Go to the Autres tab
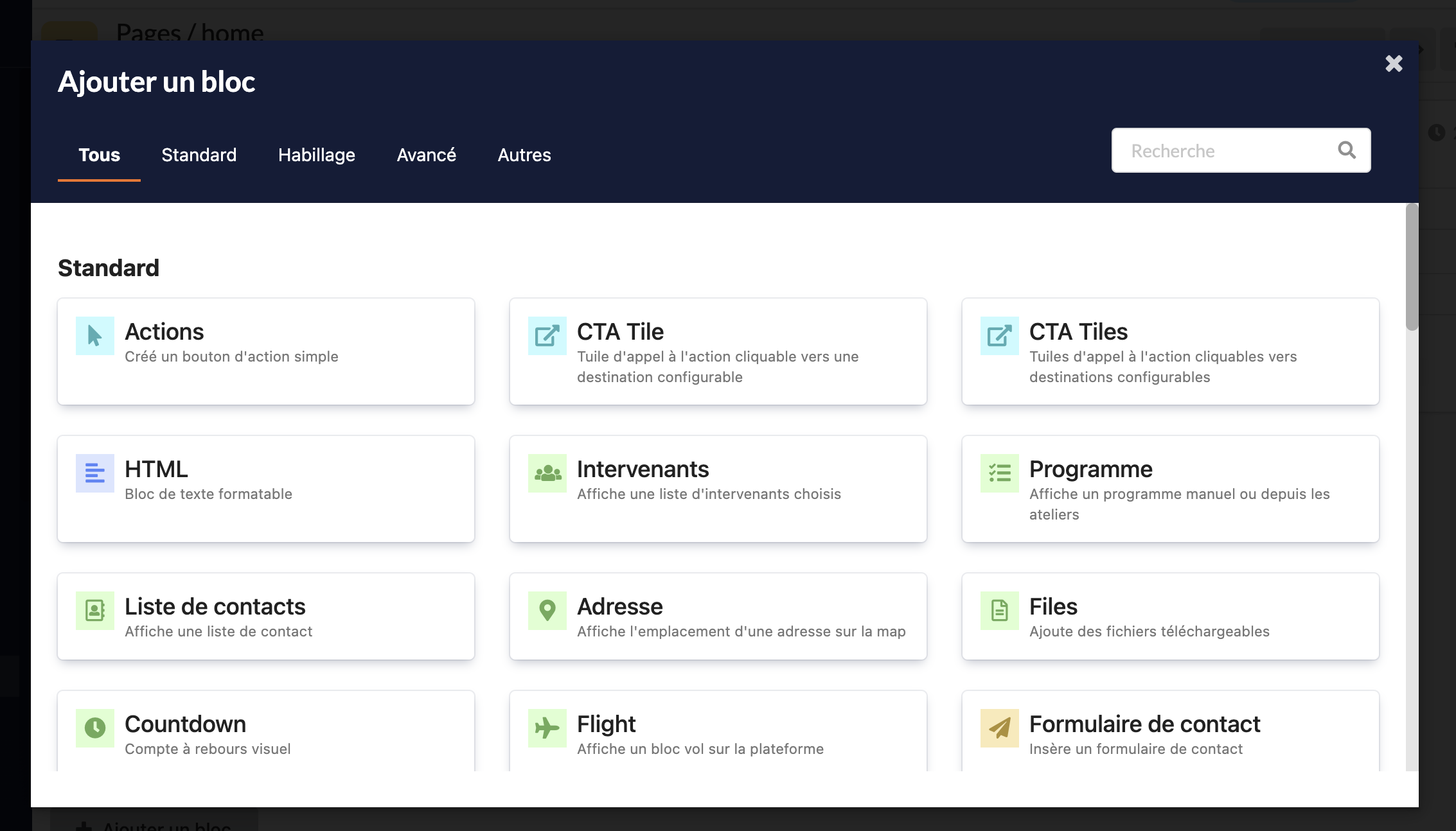 click(x=524, y=155)
